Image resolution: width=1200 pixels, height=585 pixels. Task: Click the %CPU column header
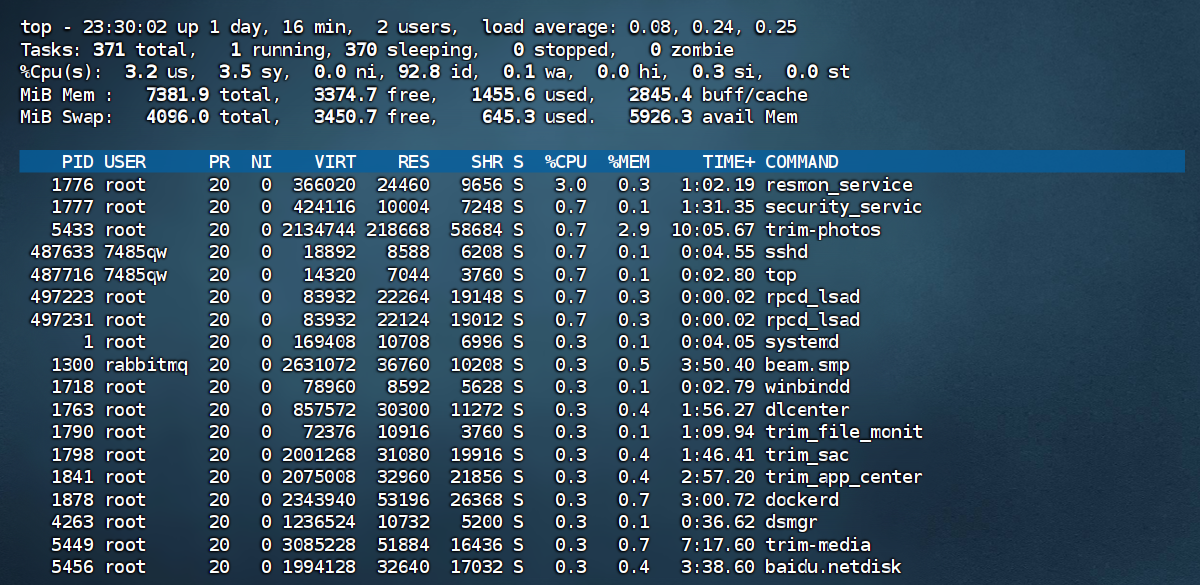click(566, 162)
